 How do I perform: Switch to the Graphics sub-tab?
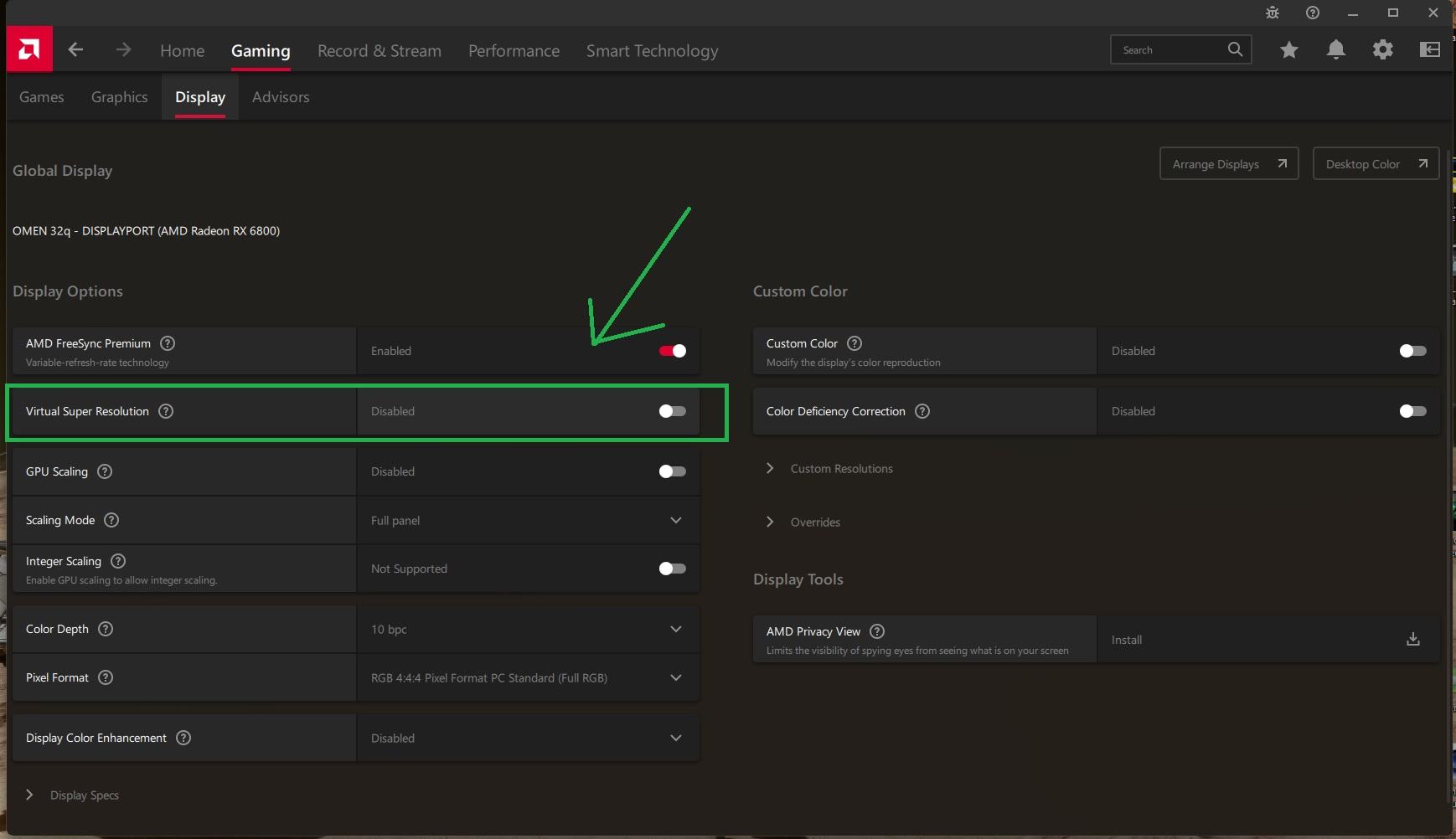[x=120, y=96]
